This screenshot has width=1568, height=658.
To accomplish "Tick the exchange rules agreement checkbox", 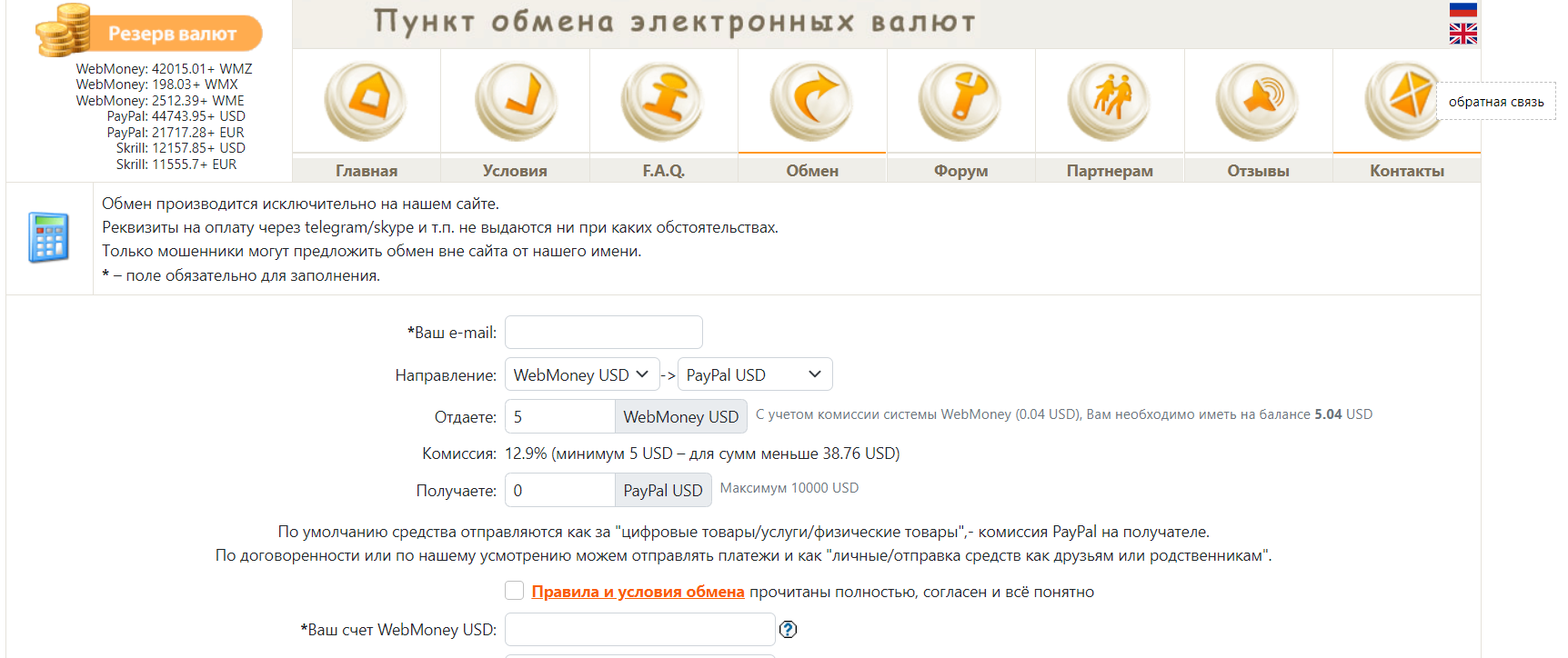I will pyautogui.click(x=515, y=591).
